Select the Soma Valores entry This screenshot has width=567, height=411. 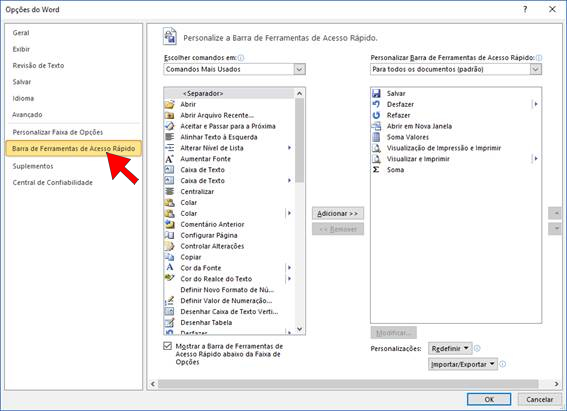(456, 137)
